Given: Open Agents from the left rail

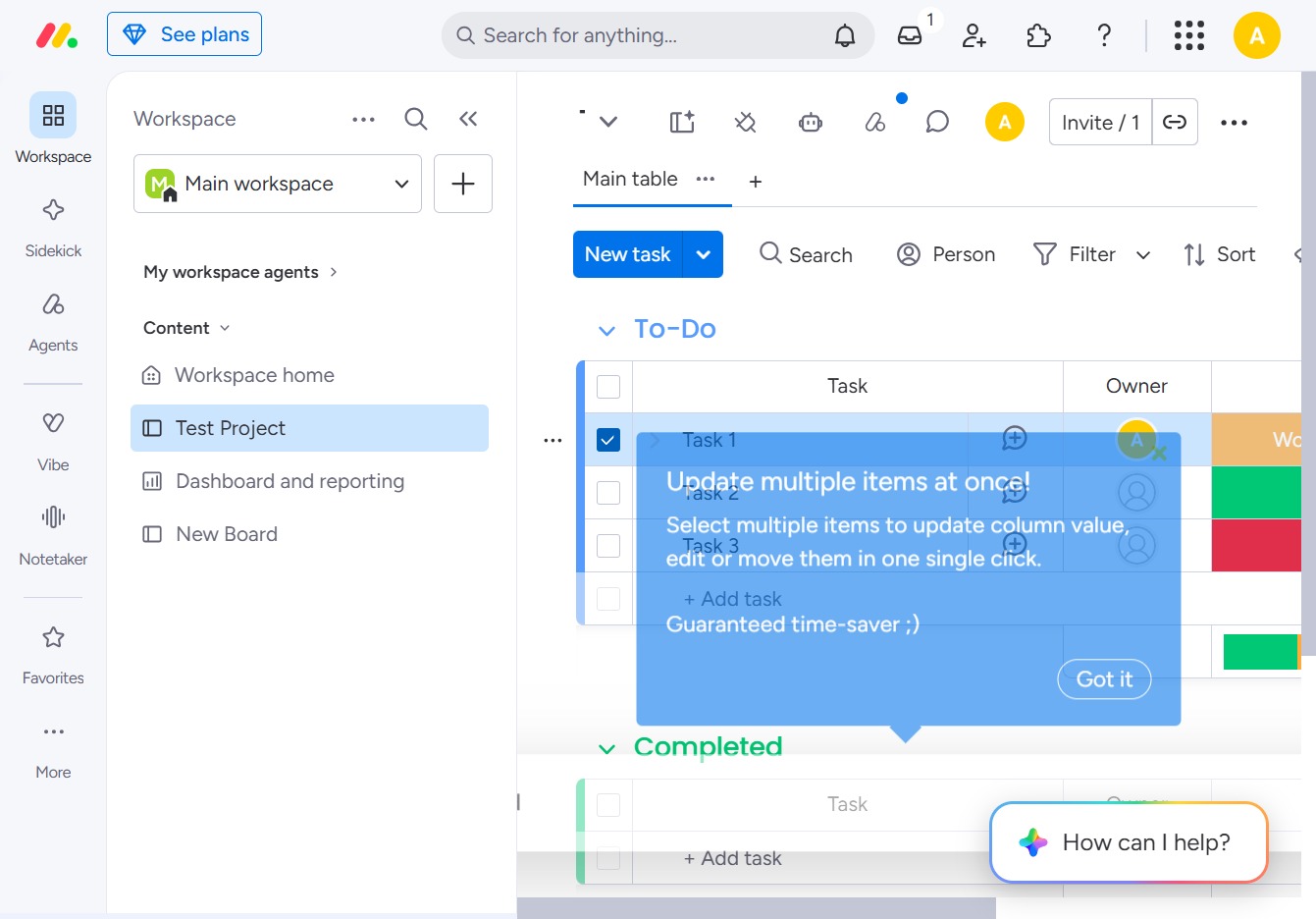Looking at the screenshot, I should [53, 322].
